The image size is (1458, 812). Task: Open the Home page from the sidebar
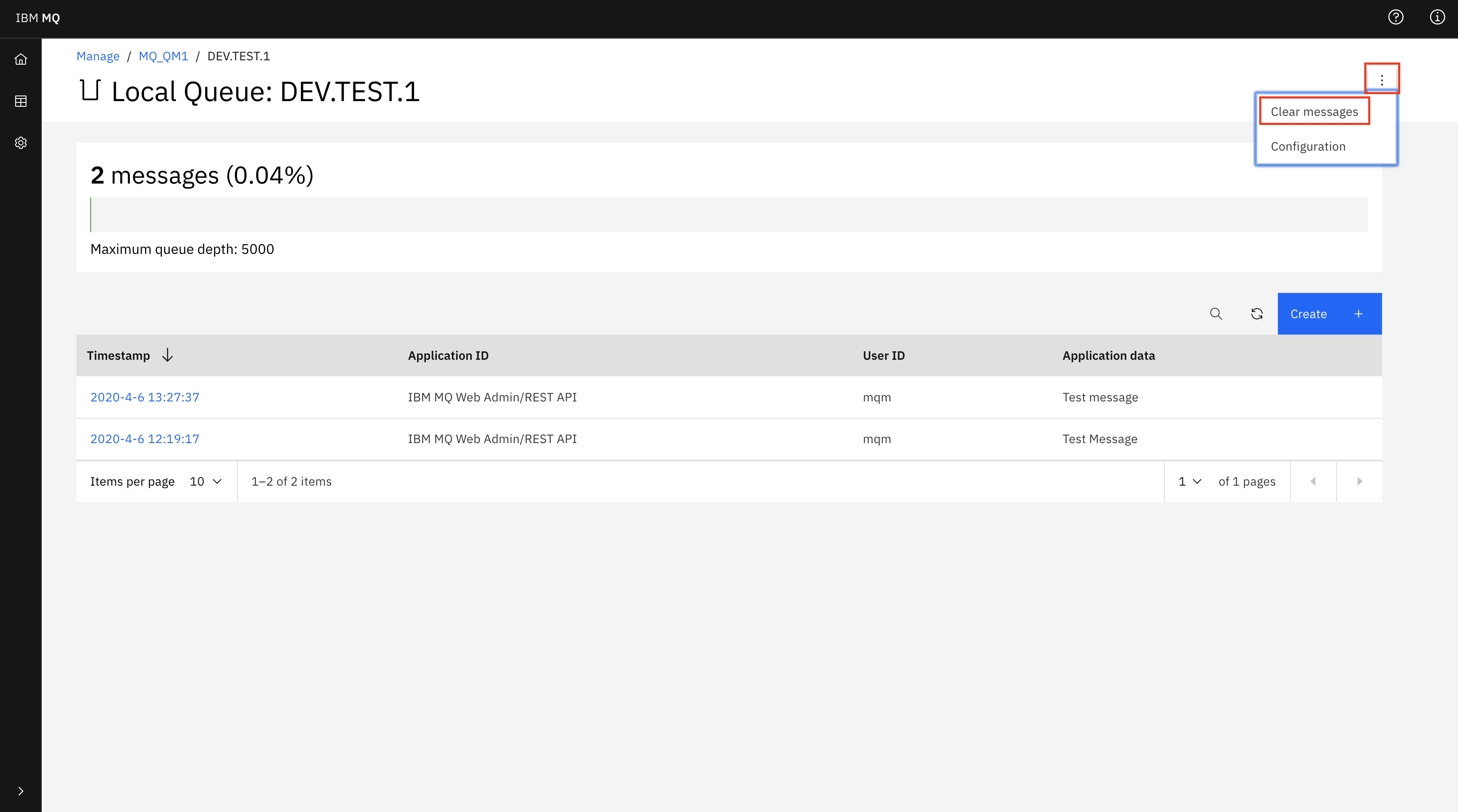(x=20, y=59)
